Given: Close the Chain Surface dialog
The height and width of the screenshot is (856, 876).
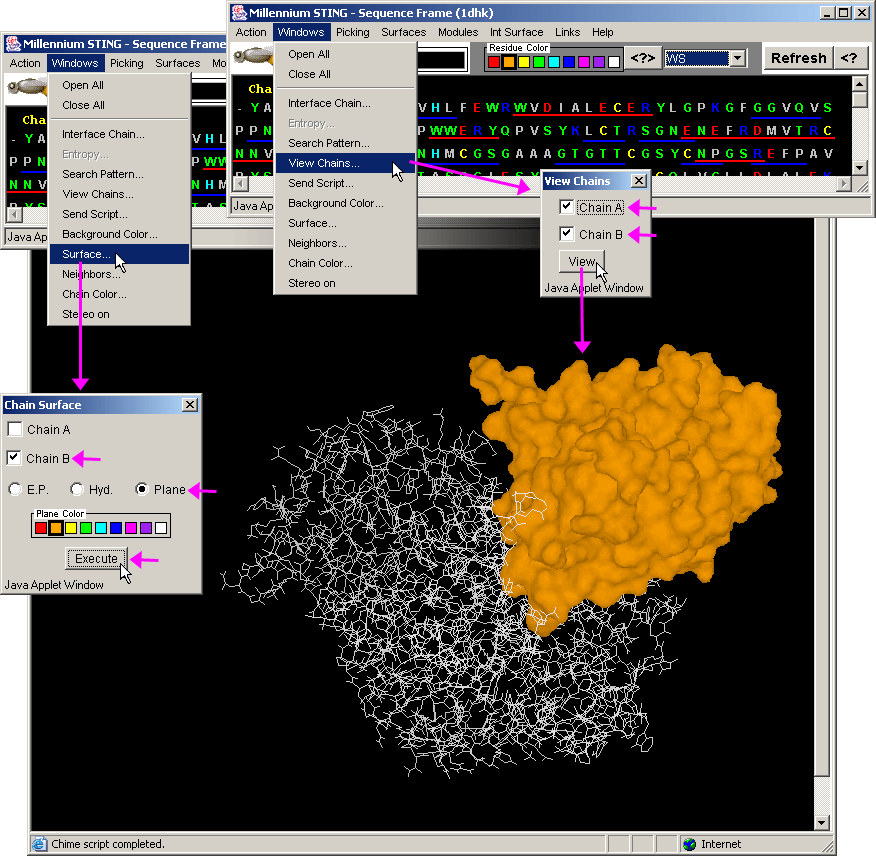Looking at the screenshot, I should pyautogui.click(x=190, y=405).
